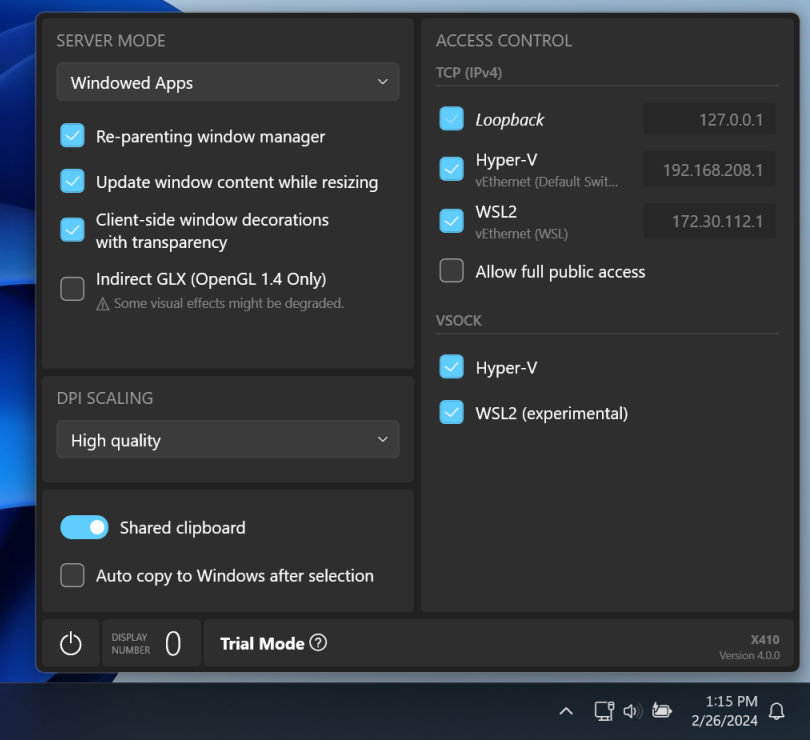This screenshot has width=810, height=740.
Task: Open the Server Mode dropdown
Action: click(x=227, y=83)
